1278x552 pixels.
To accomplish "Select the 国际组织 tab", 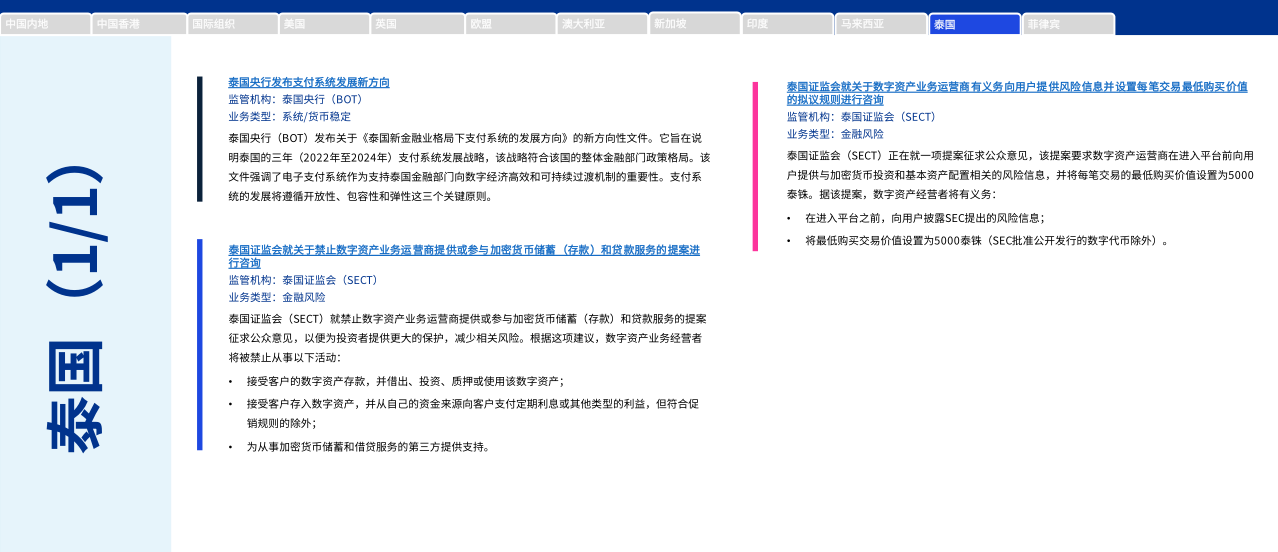I will coord(232,24).
